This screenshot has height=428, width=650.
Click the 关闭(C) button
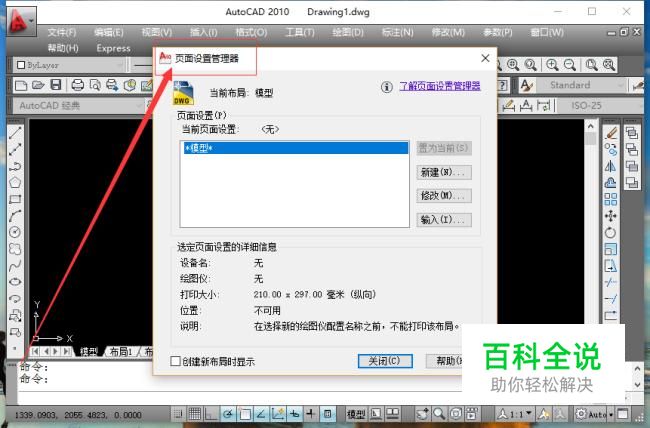(x=385, y=361)
